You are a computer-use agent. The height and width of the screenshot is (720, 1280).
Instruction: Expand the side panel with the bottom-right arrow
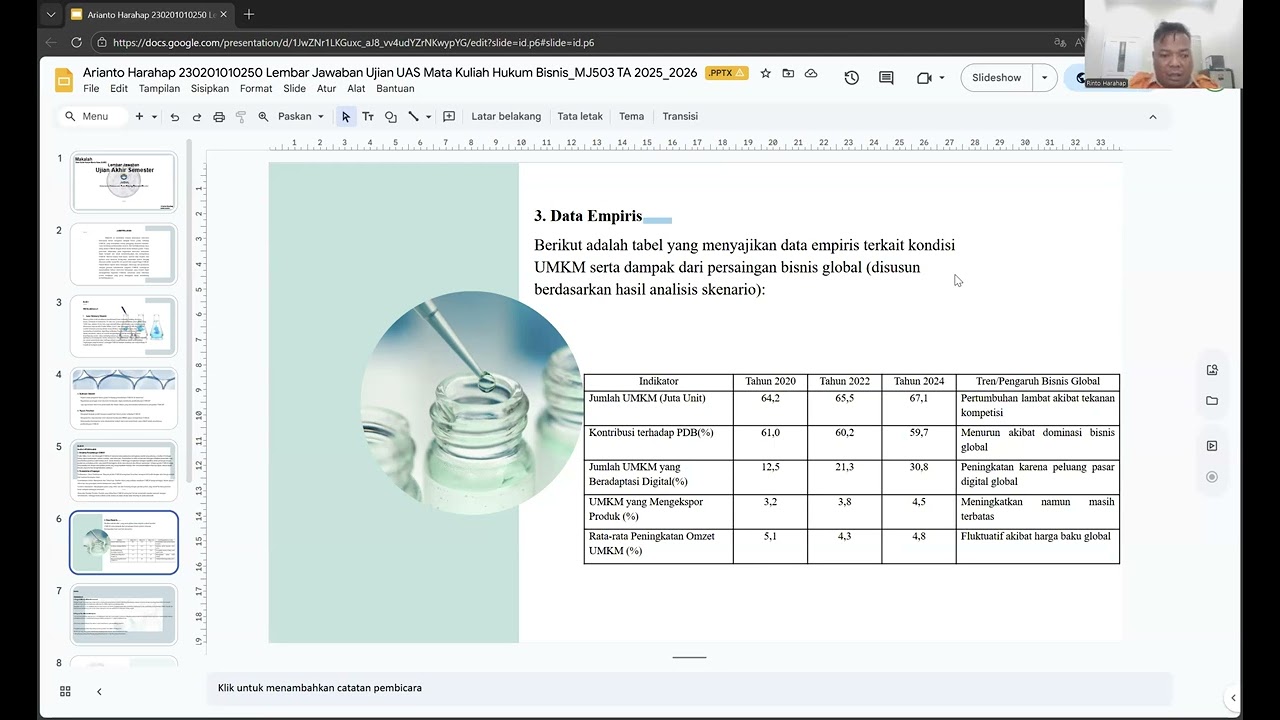click(x=1233, y=698)
